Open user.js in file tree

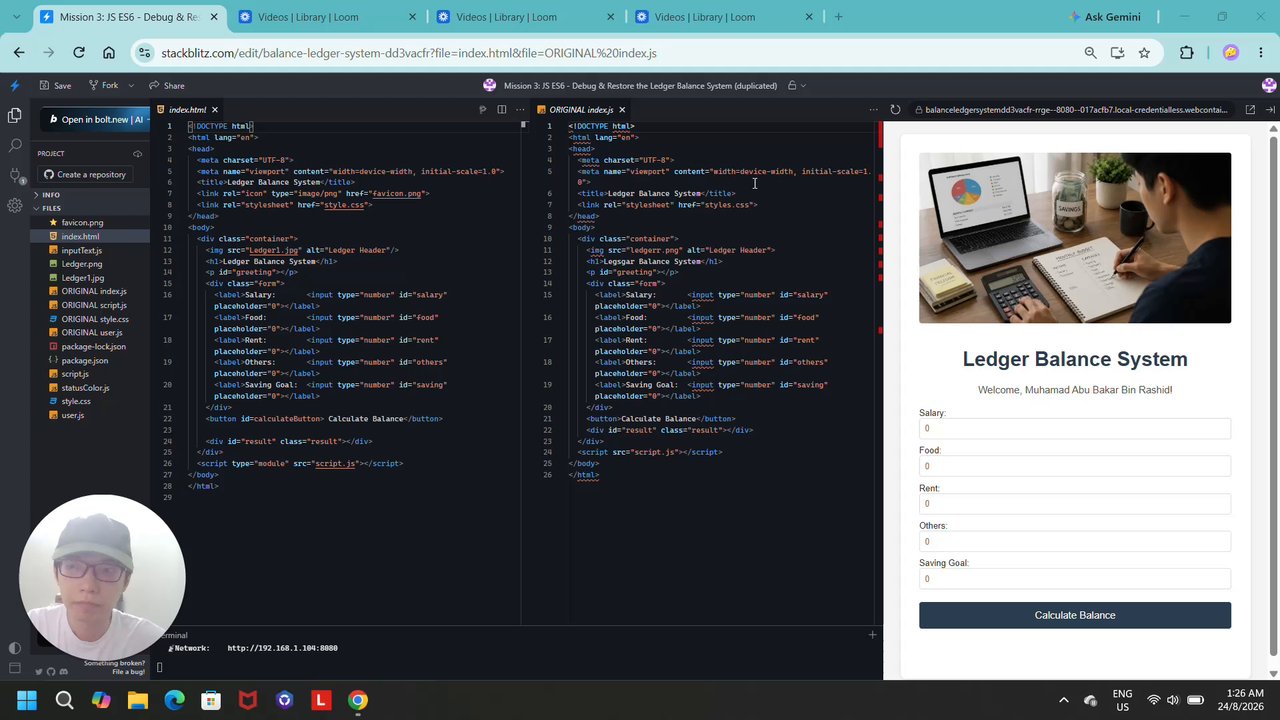point(73,415)
